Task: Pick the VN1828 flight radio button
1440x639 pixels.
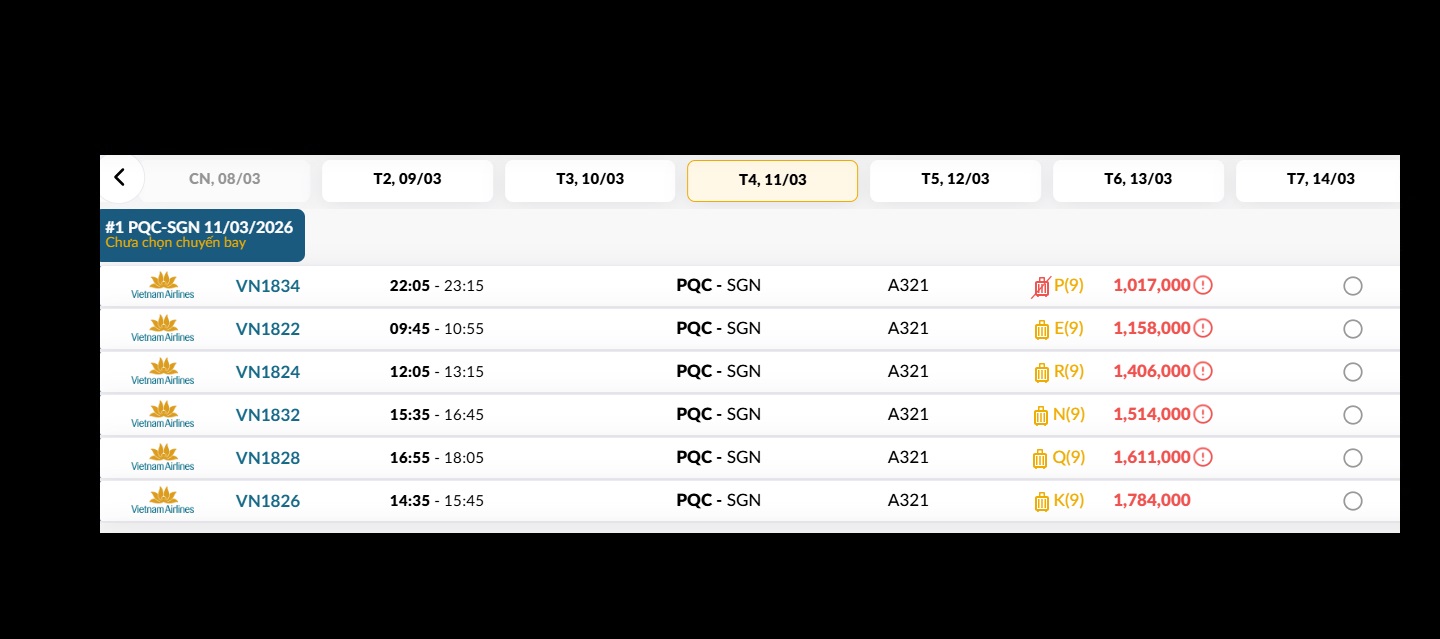Action: click(1353, 458)
